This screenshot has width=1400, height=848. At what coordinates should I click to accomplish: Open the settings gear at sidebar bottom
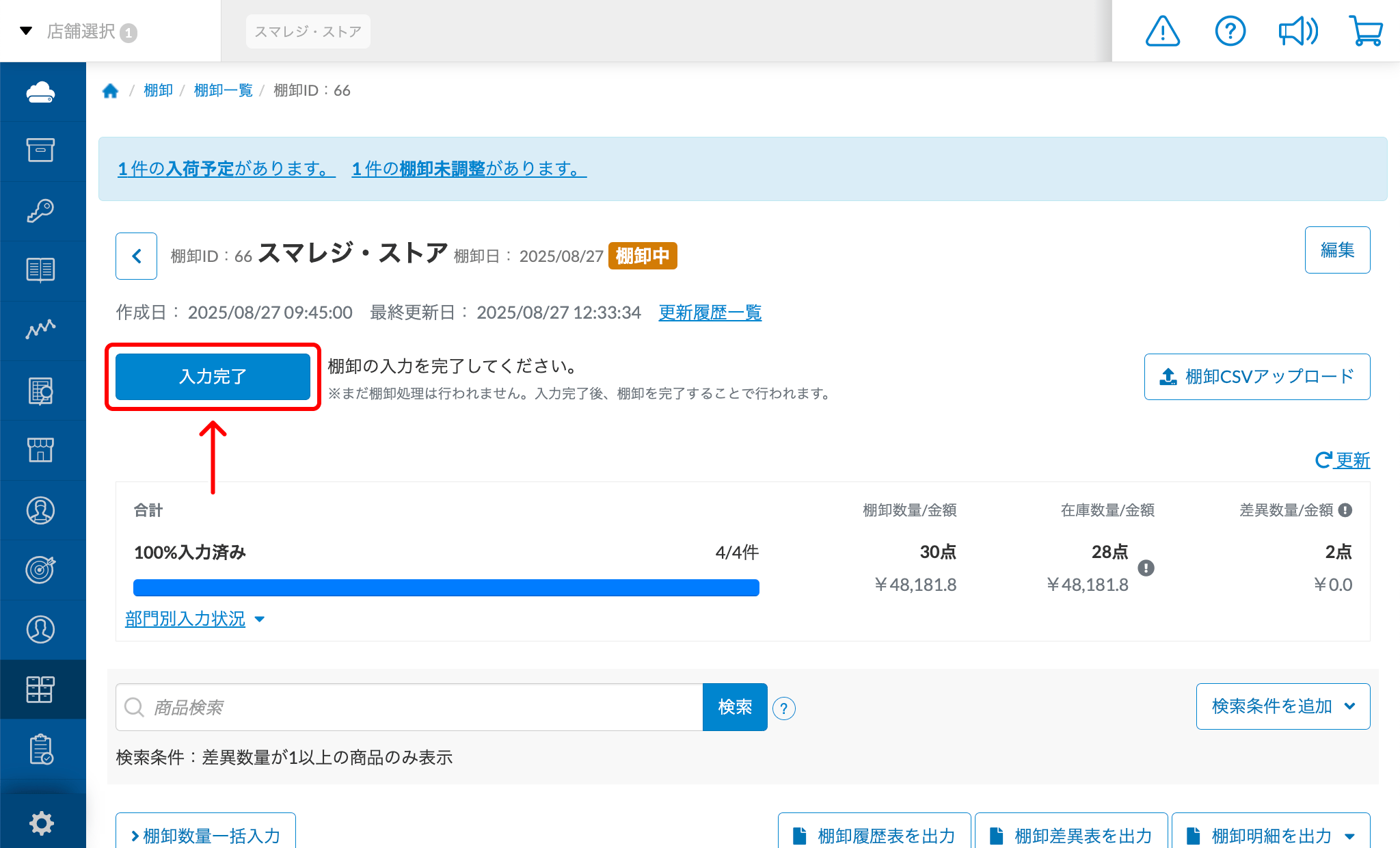click(x=42, y=823)
